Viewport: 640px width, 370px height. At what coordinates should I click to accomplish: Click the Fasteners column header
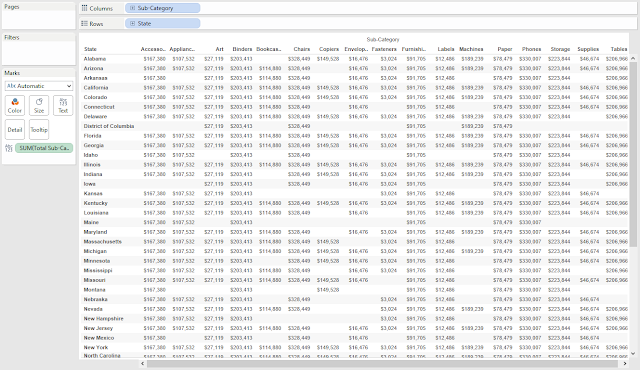click(384, 49)
